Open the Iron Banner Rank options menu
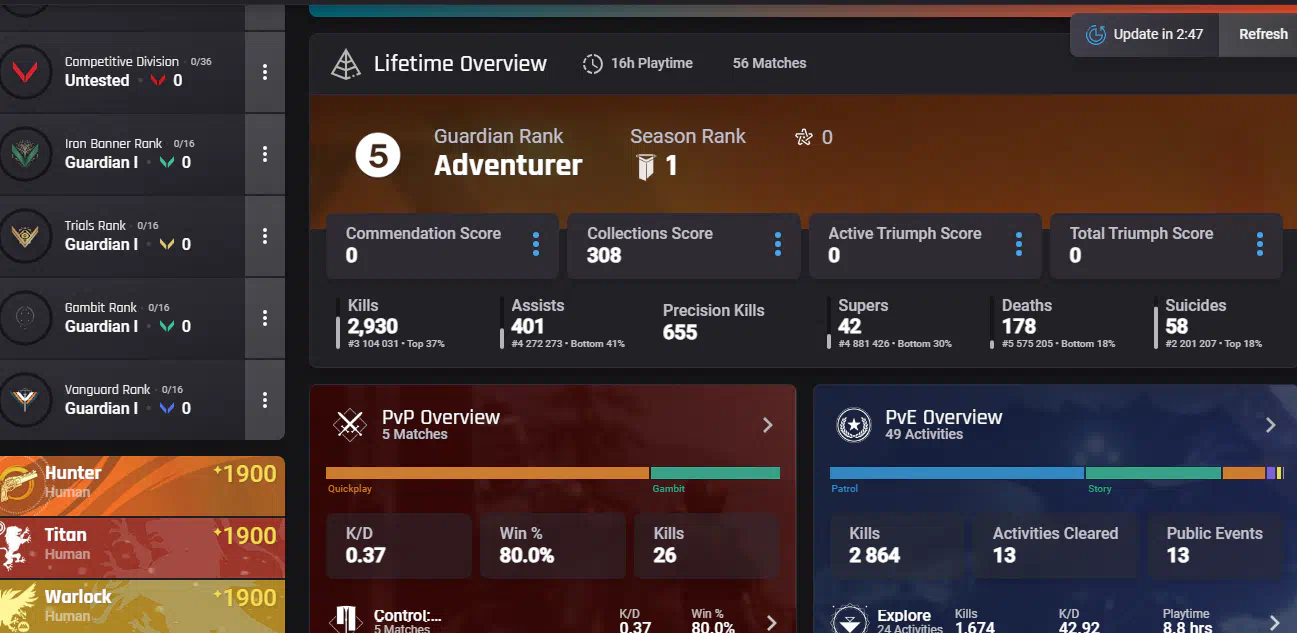The image size is (1297, 633). tap(265, 154)
